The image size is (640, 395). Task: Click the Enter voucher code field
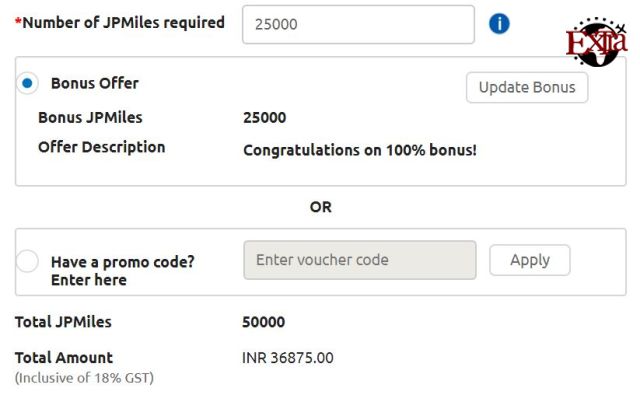click(360, 260)
